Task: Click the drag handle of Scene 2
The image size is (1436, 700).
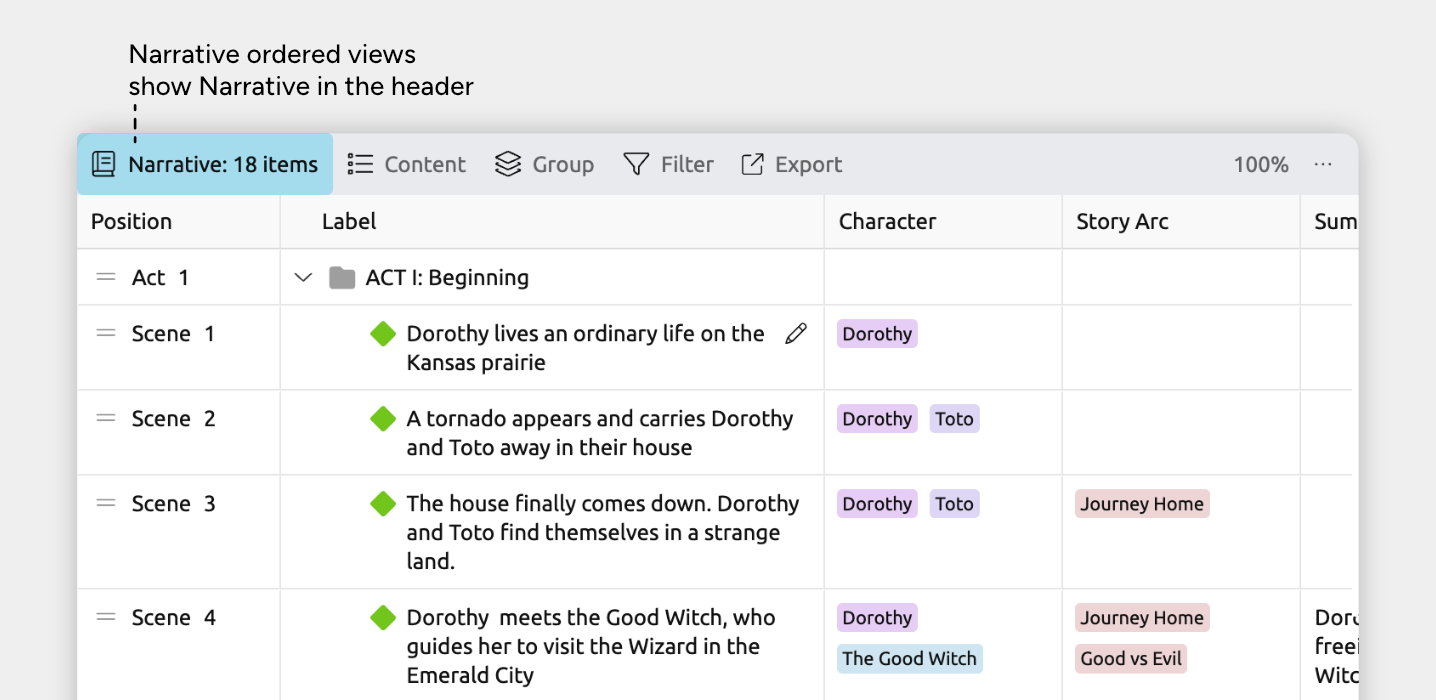Action: tap(106, 418)
